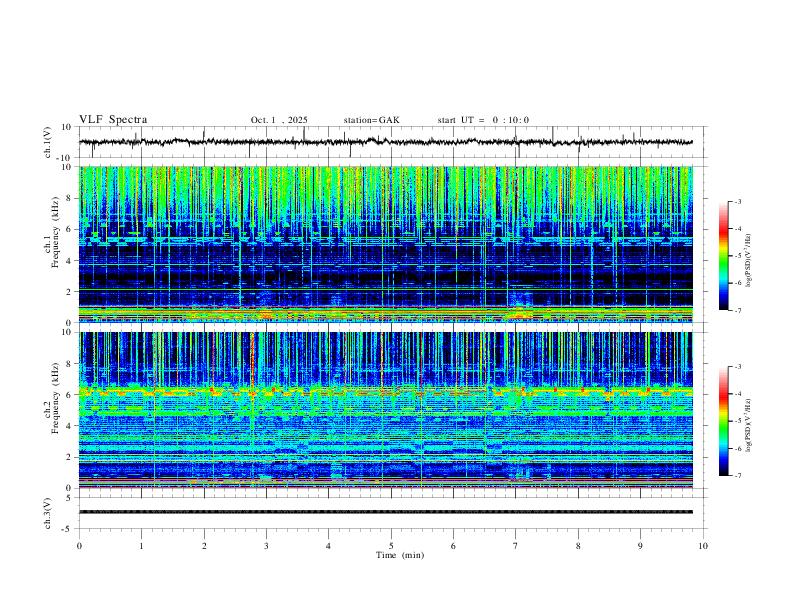This screenshot has height=612, width=792.
Task: Click the ch.1 spectrogram color scale bar
Action: 723,256
